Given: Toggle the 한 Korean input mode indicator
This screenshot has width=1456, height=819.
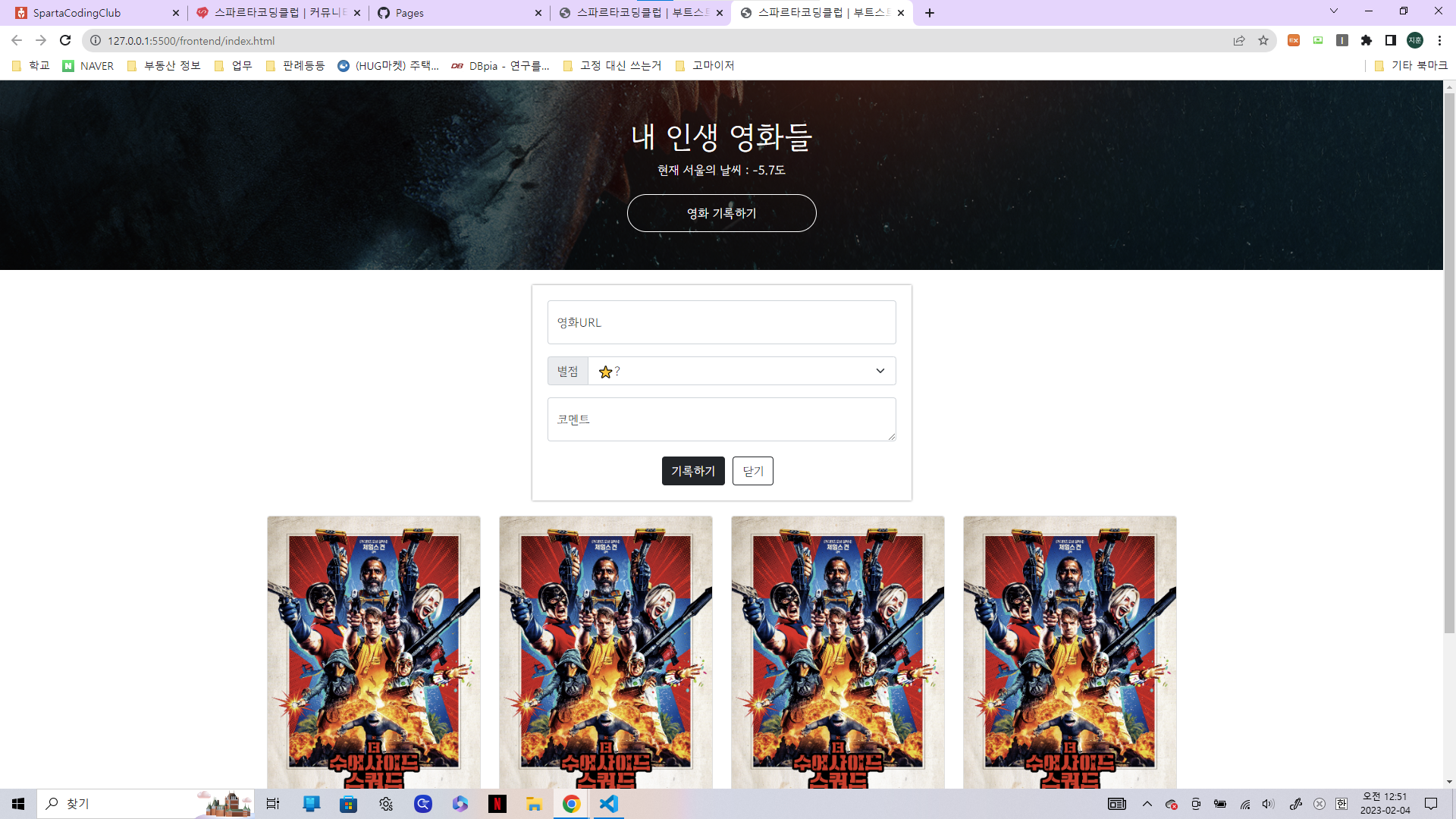Looking at the screenshot, I should [1341, 804].
